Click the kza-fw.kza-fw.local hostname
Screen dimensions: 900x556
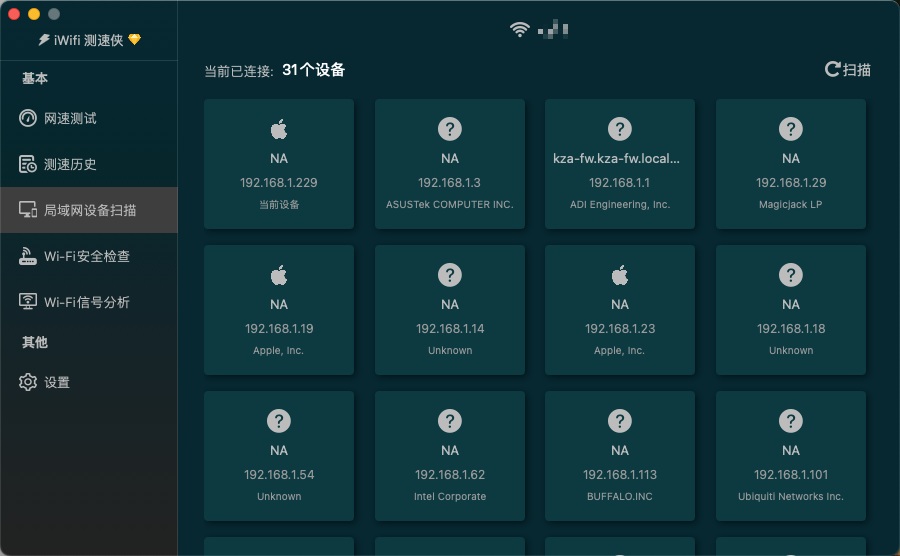[x=616, y=158]
